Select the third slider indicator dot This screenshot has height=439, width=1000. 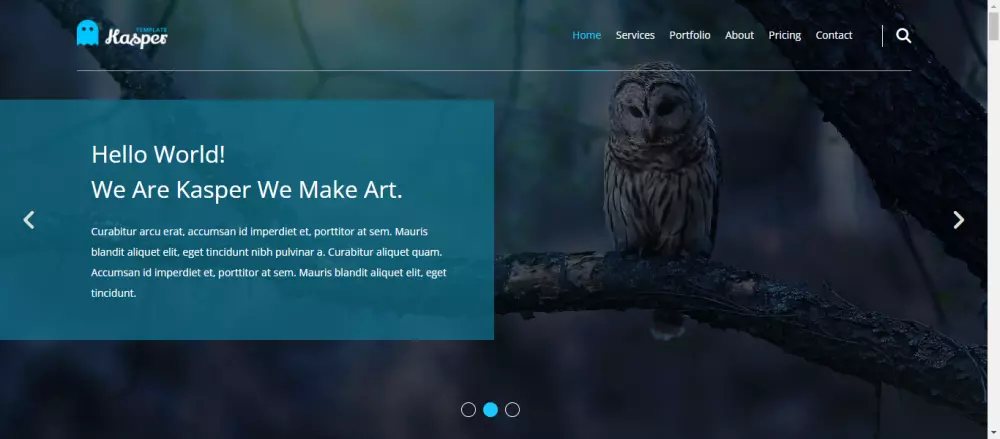coord(512,410)
